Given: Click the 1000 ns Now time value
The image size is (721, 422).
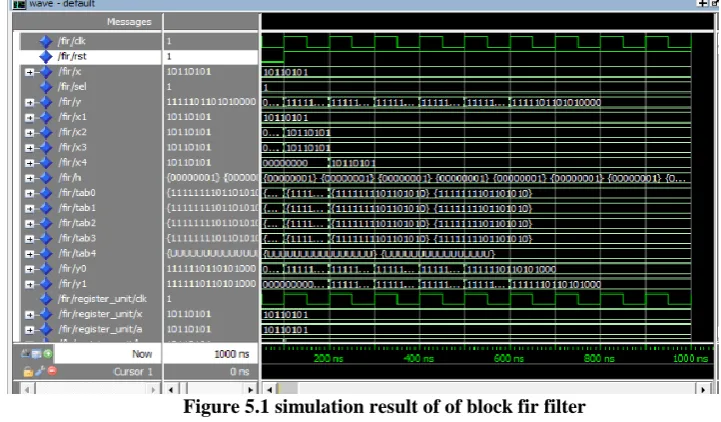Looking at the screenshot, I should tap(232, 354).
